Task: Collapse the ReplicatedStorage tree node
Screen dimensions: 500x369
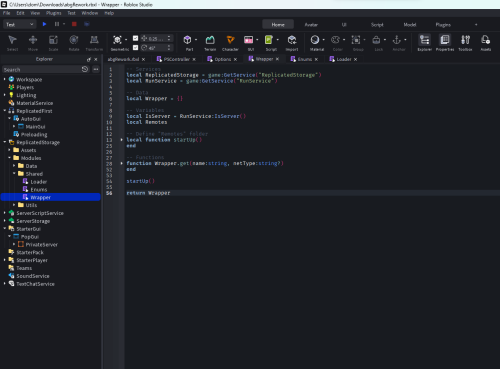Action: (5, 142)
